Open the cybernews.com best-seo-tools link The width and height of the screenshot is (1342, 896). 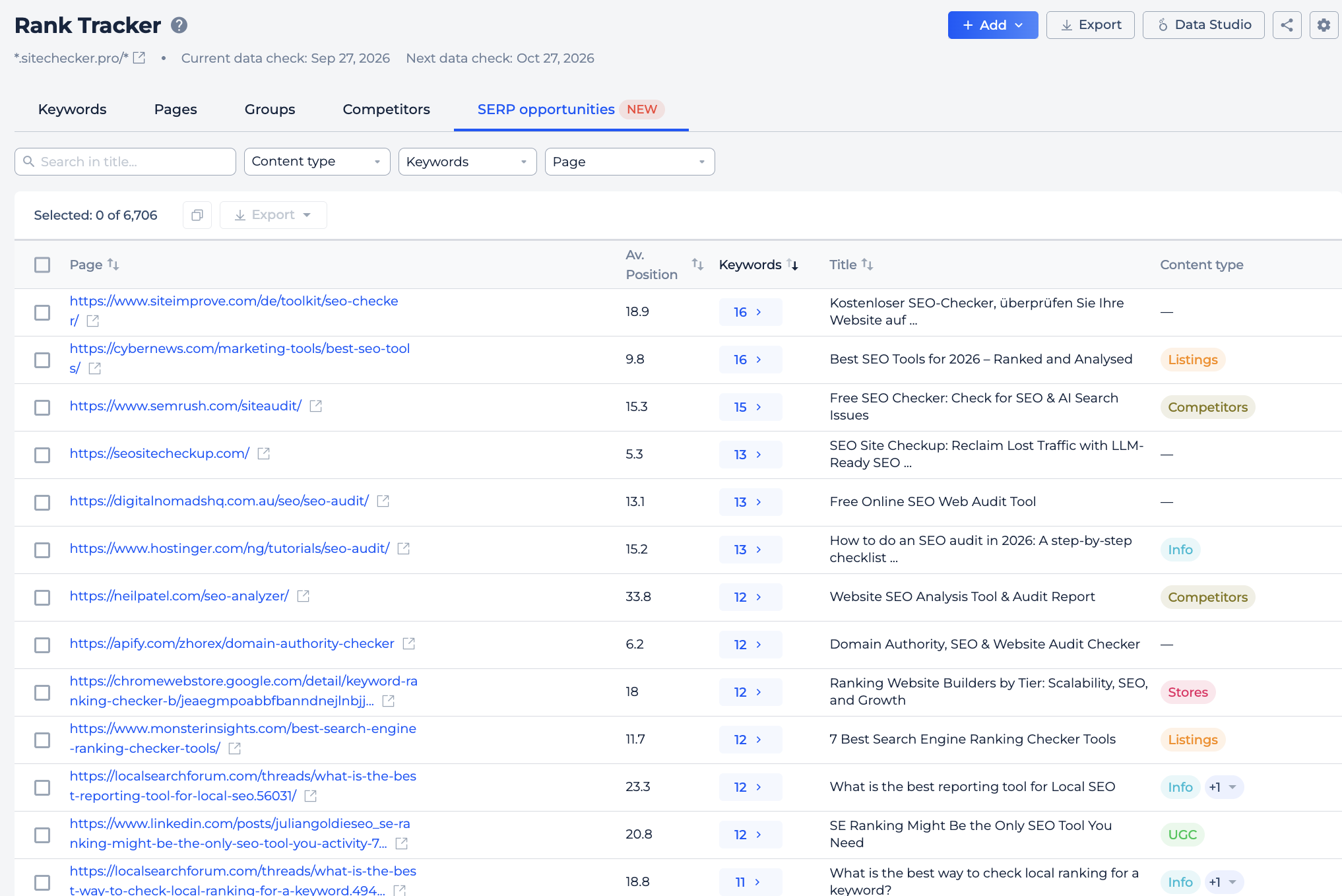(x=240, y=358)
